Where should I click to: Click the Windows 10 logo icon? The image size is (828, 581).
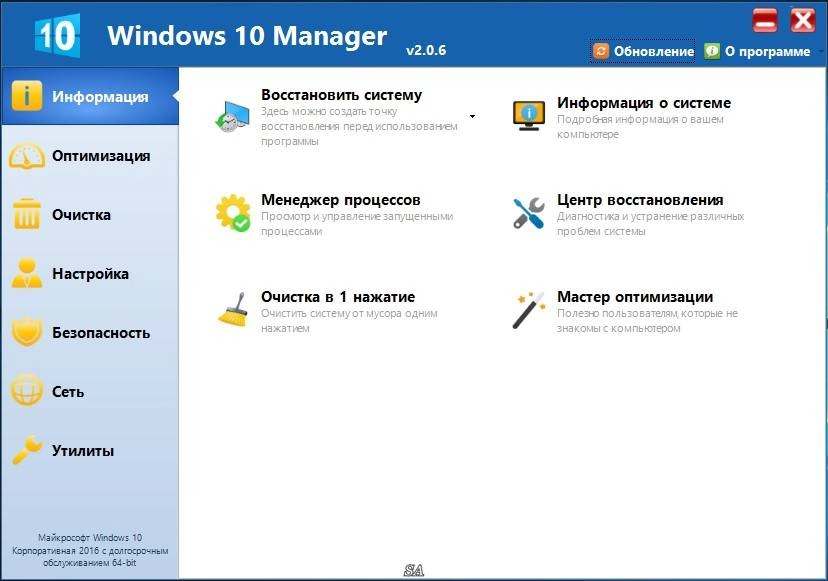pos(57,35)
